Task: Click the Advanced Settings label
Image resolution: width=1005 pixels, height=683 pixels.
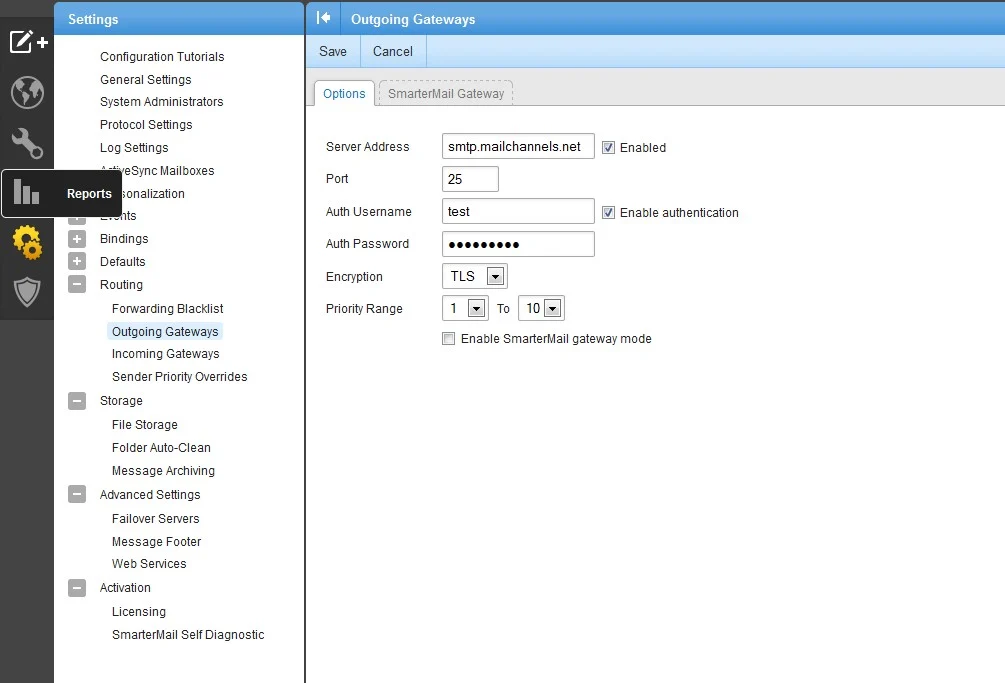Action: [150, 495]
